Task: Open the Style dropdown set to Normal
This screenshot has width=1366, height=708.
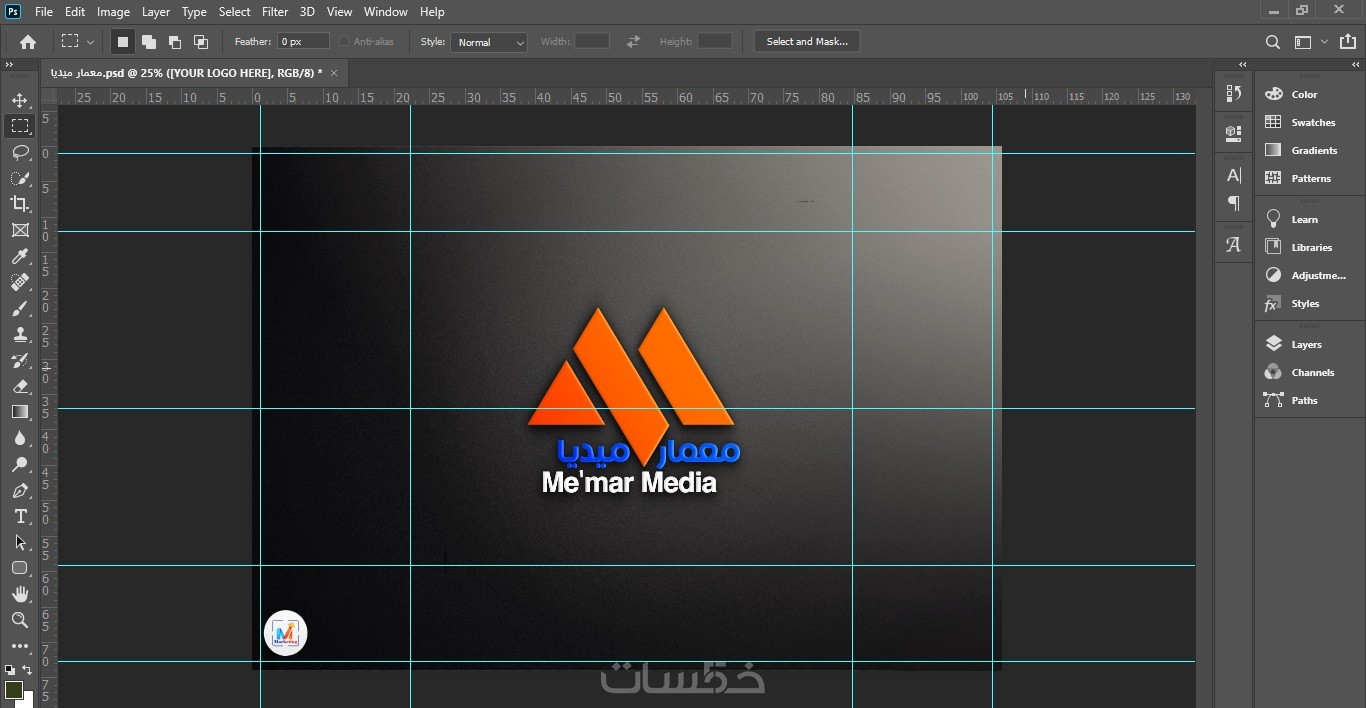Action: point(489,42)
